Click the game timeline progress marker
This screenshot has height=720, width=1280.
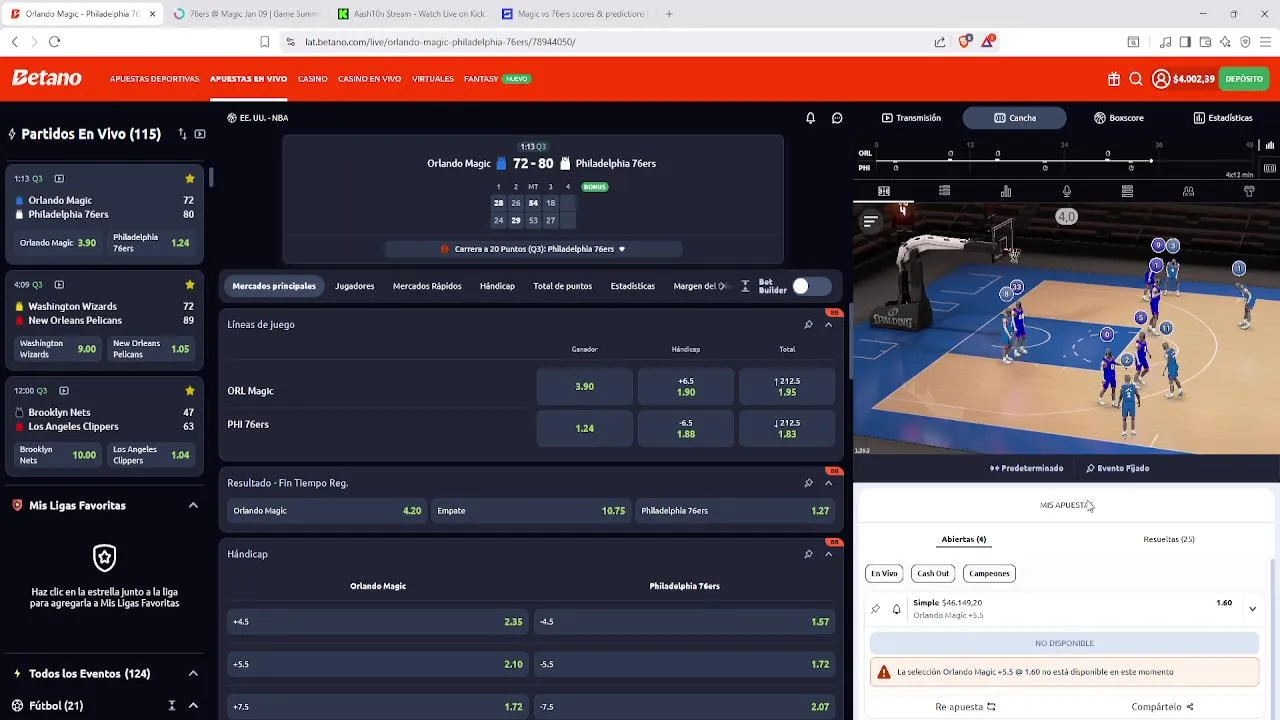1151,160
